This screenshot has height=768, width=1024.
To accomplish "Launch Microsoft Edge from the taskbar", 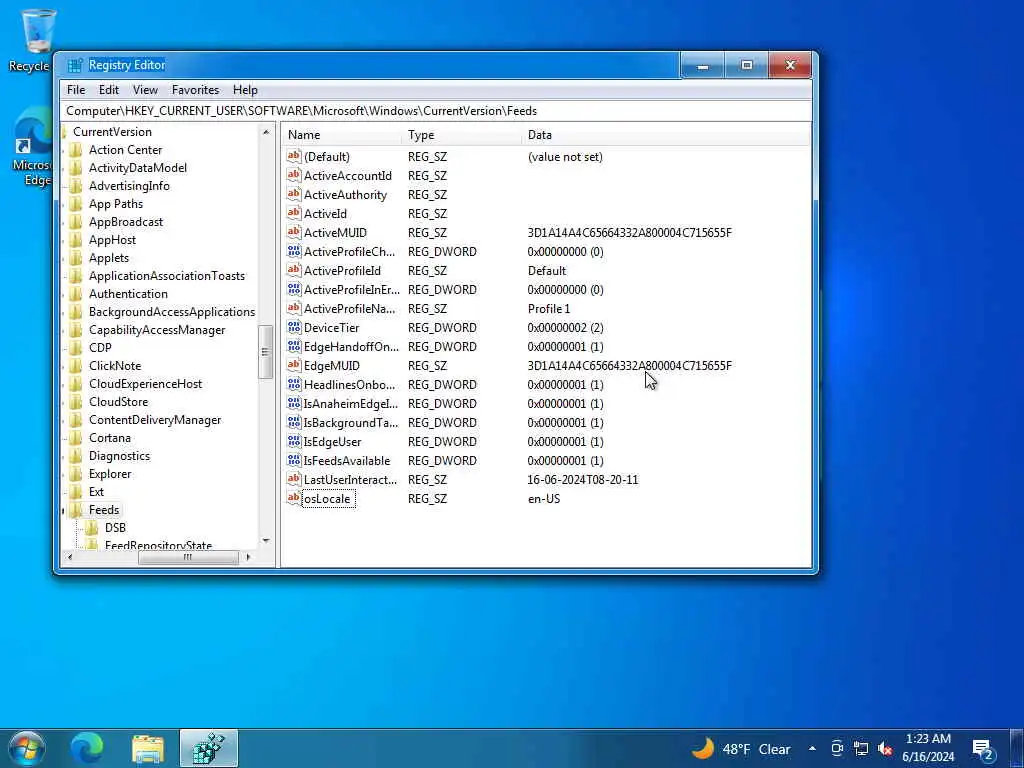I will tap(87, 748).
